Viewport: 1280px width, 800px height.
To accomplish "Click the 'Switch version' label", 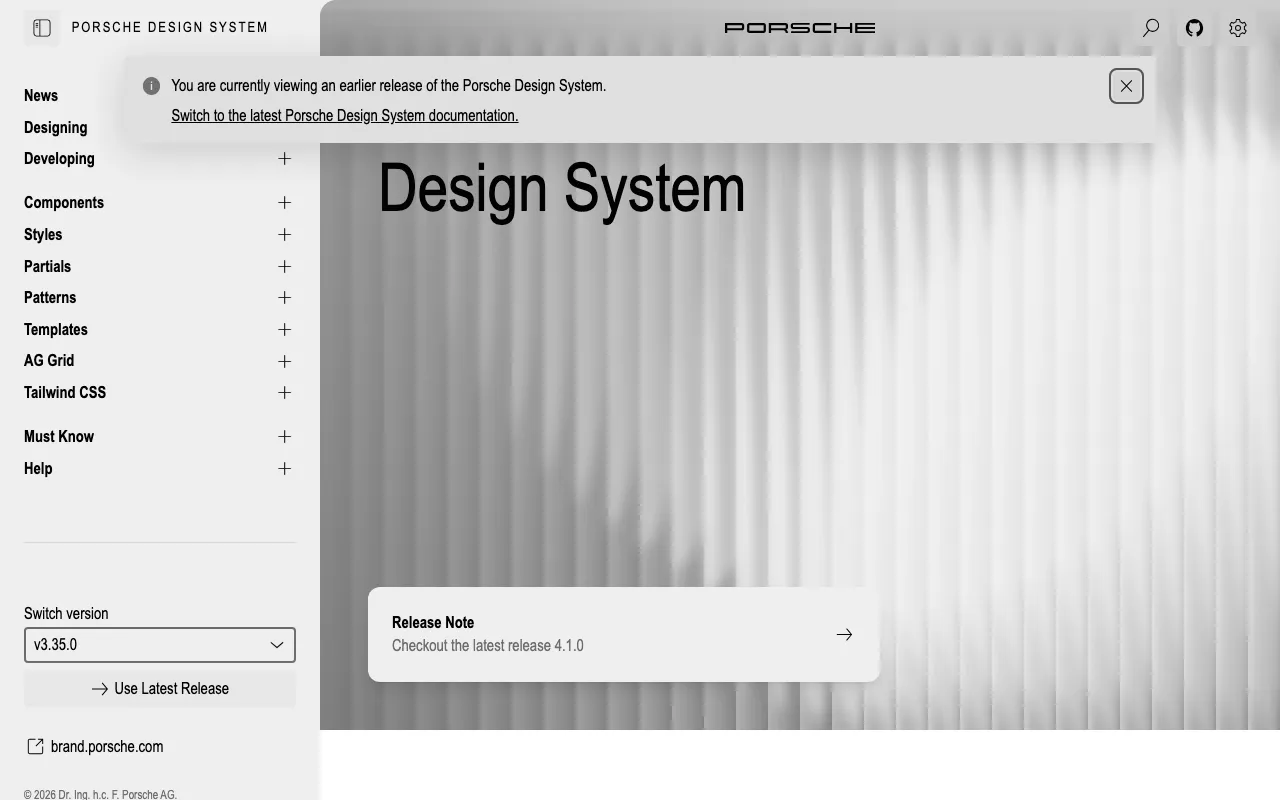I will pos(66,613).
